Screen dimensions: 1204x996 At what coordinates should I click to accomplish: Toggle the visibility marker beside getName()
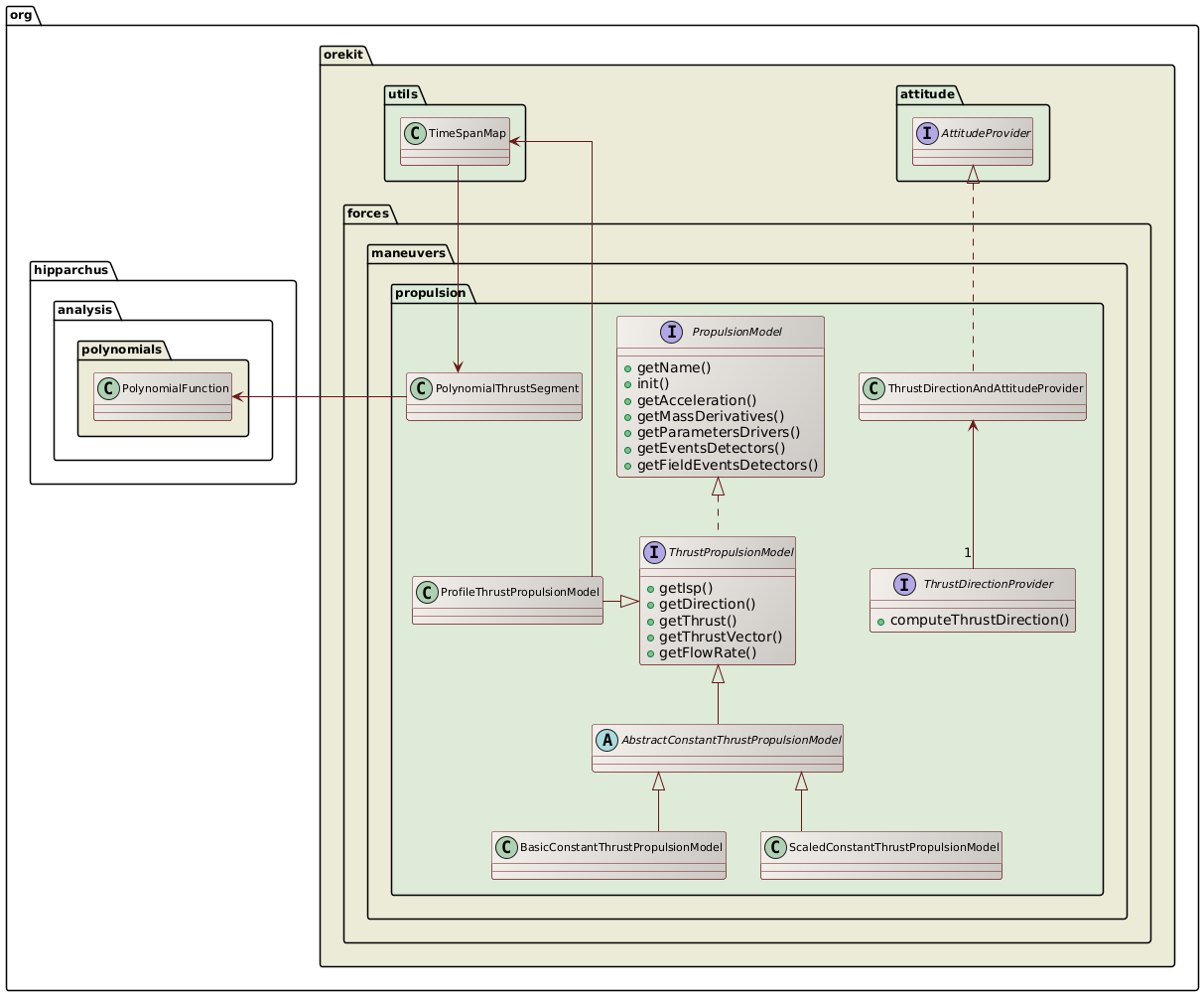click(x=628, y=367)
